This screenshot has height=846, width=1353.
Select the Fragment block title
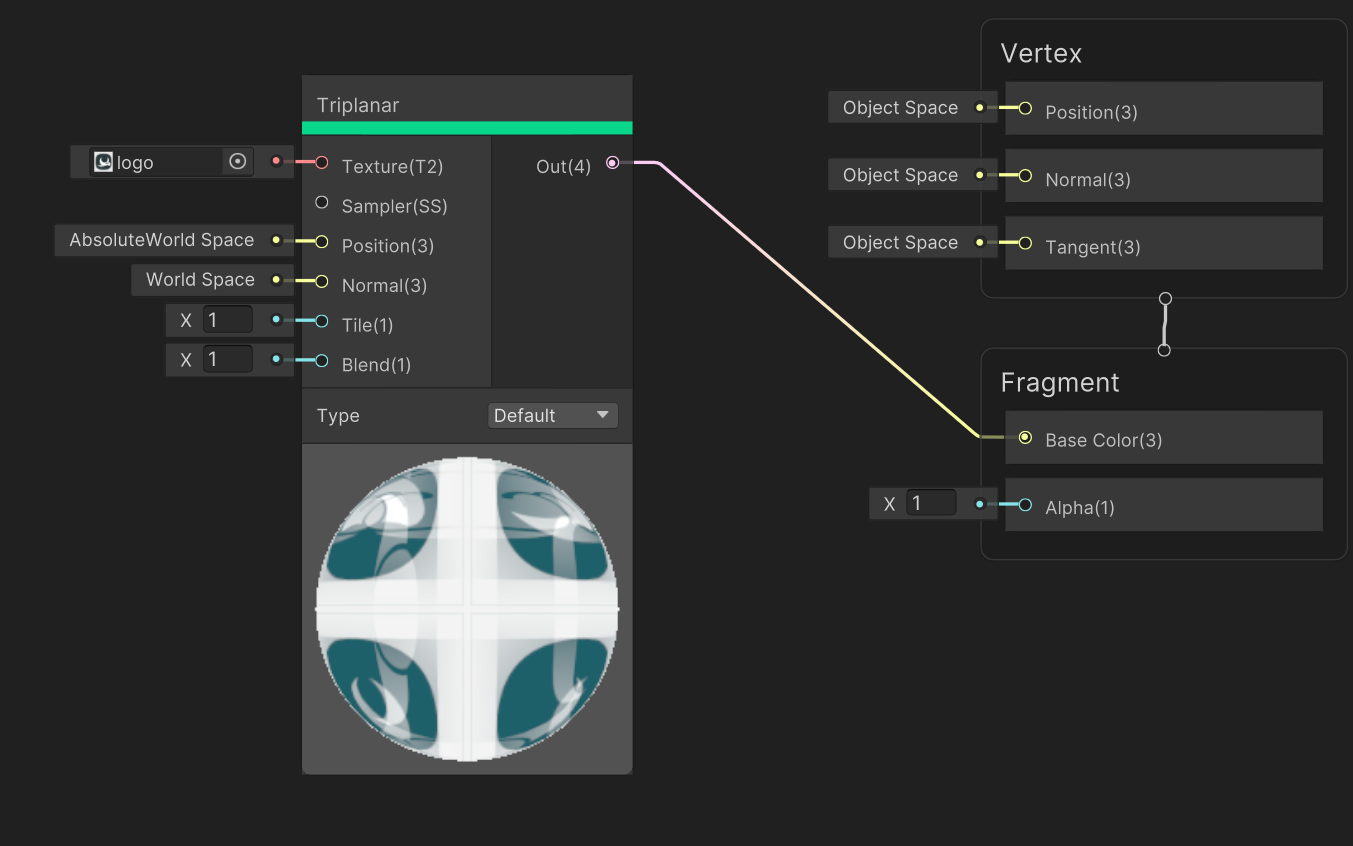click(1059, 382)
